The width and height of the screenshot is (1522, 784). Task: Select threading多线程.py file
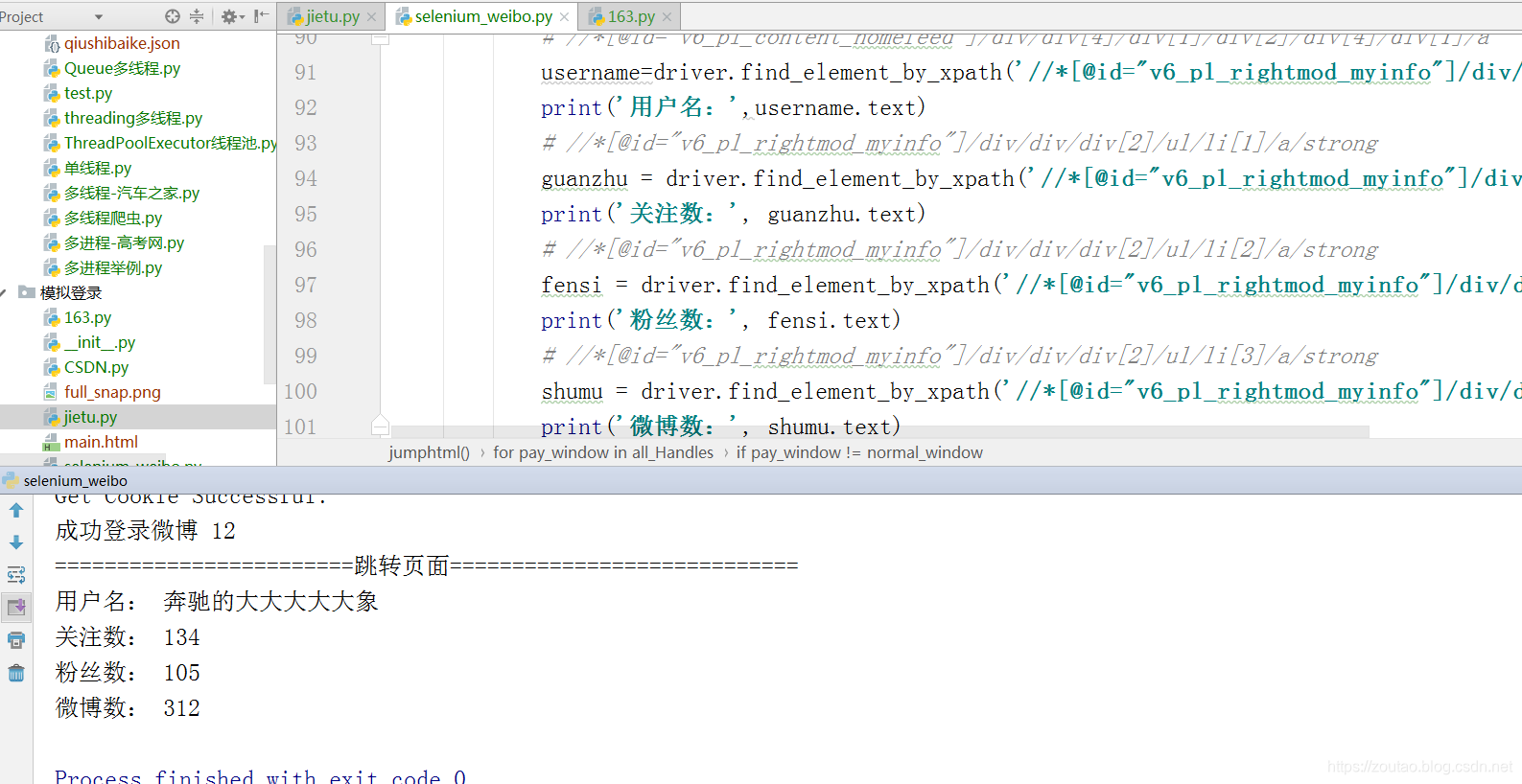133,118
